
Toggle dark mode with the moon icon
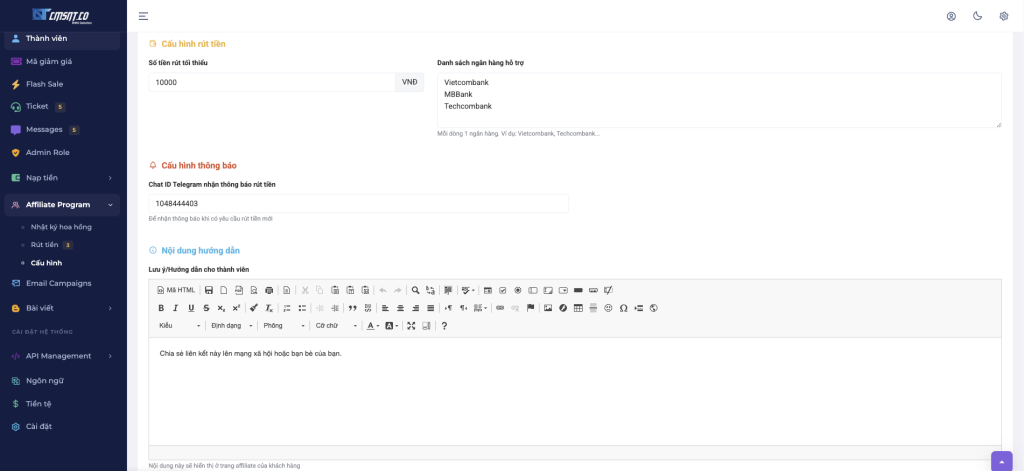[x=977, y=16]
